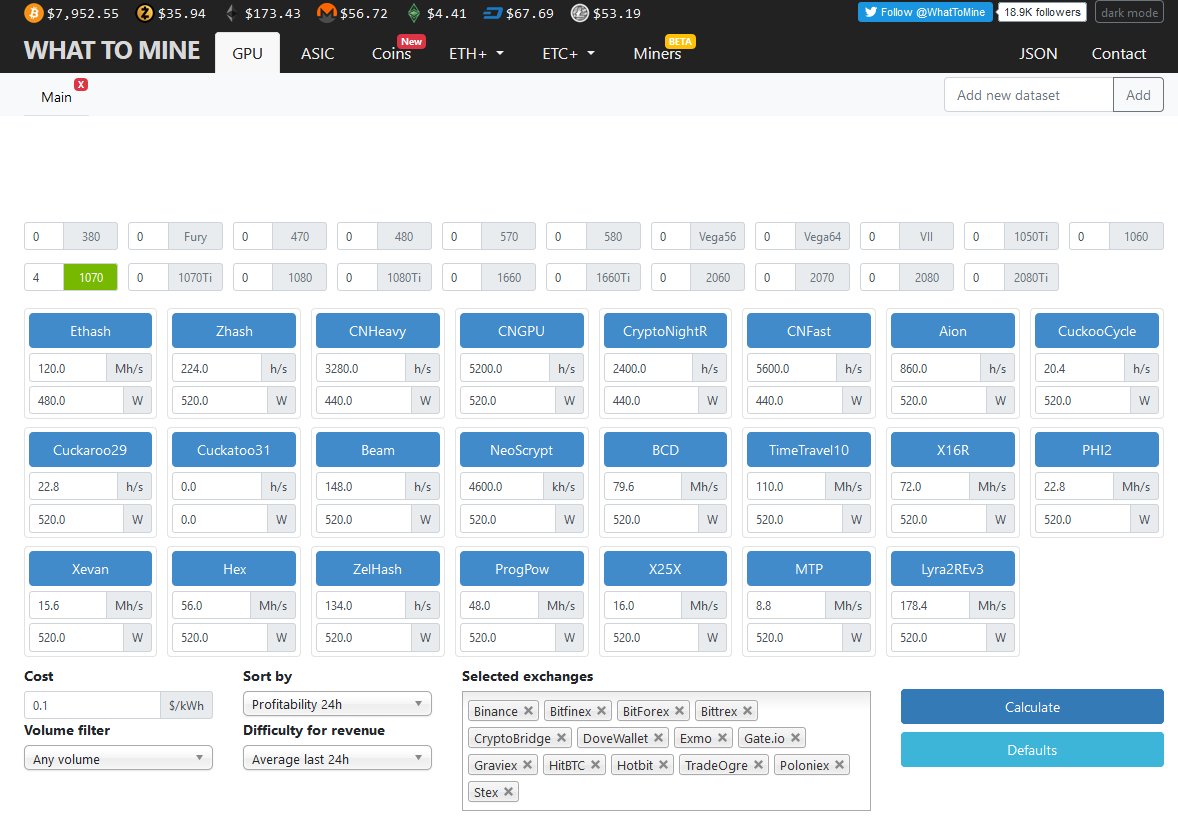This screenshot has height=818, width=1178.
Task: Toggle the 2080Ti GPU button
Action: (x=1031, y=277)
